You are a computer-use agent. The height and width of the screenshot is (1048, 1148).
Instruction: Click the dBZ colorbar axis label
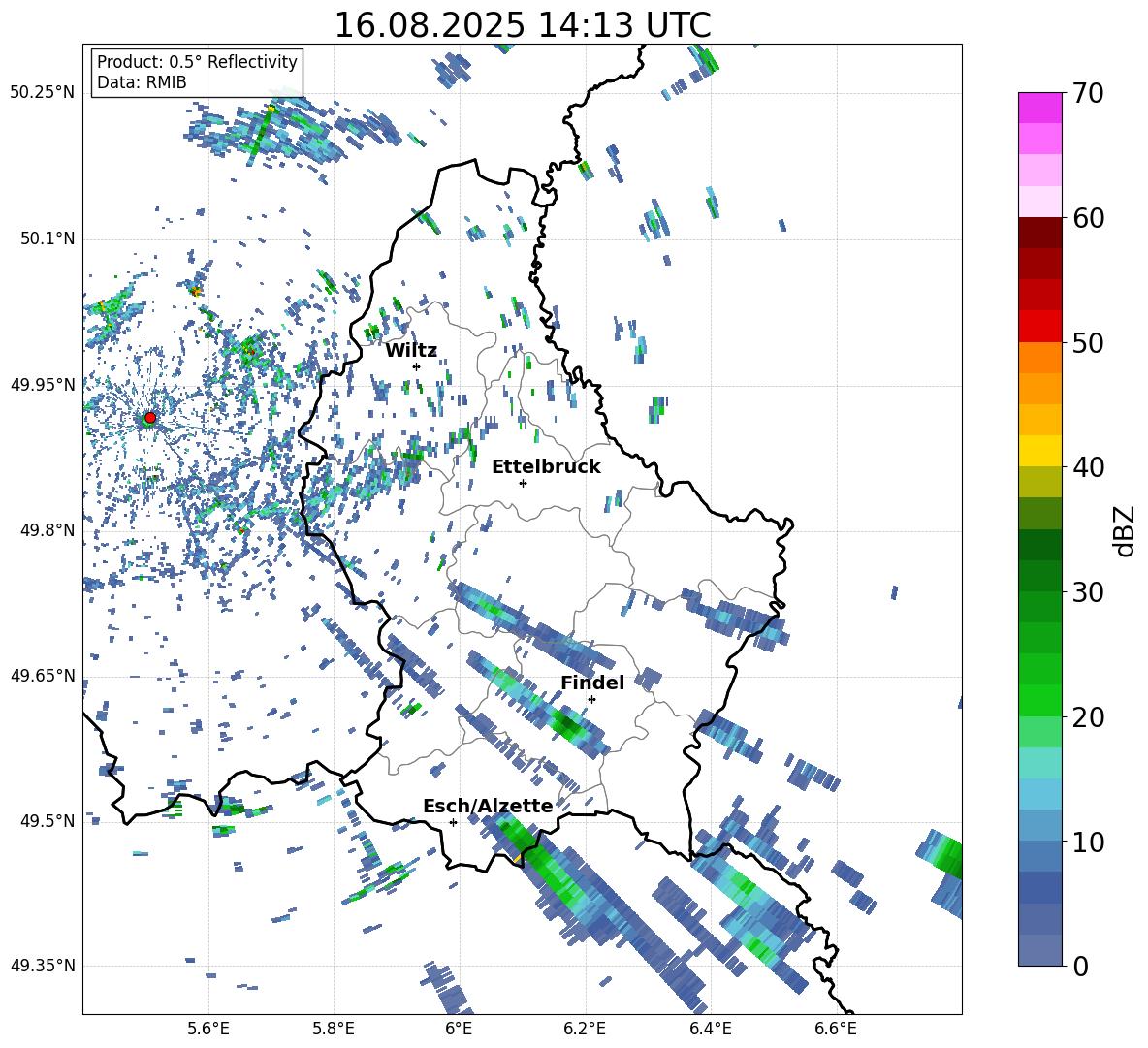[1125, 530]
